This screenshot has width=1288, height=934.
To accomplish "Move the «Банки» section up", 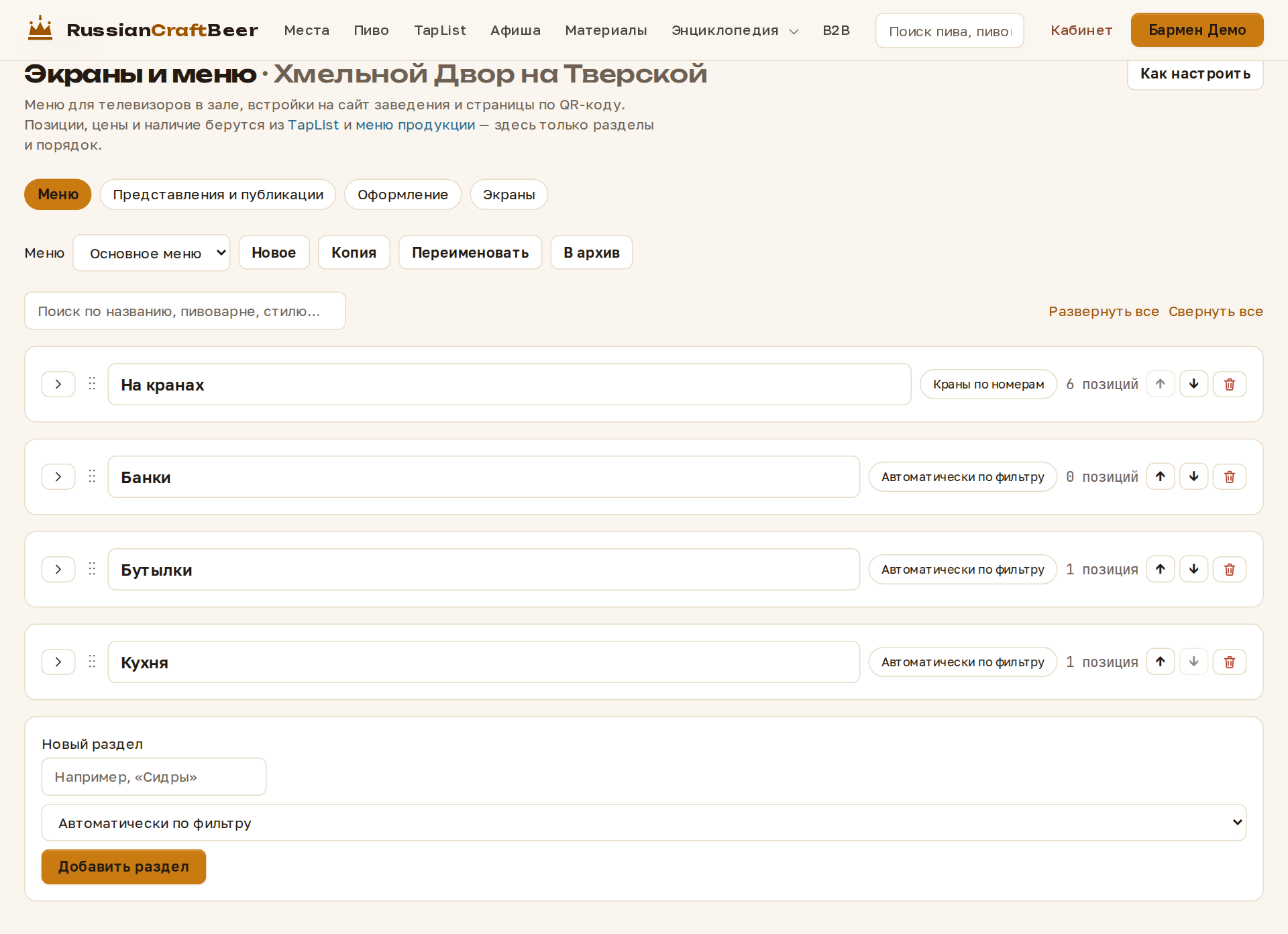I will click(1160, 476).
